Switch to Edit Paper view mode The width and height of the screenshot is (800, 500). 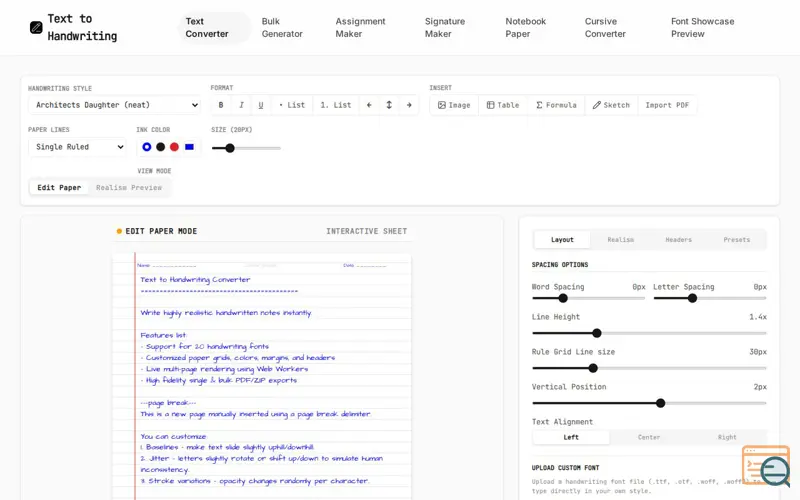coord(59,188)
